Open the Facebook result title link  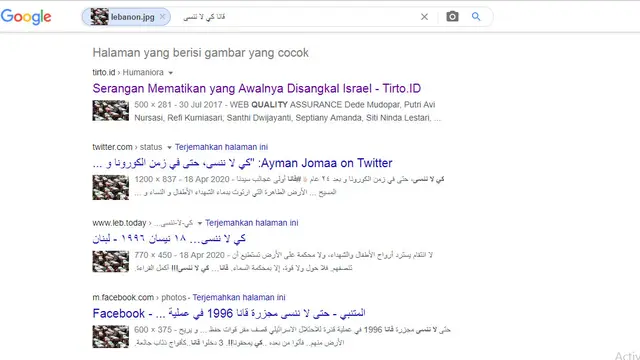click(x=229, y=313)
